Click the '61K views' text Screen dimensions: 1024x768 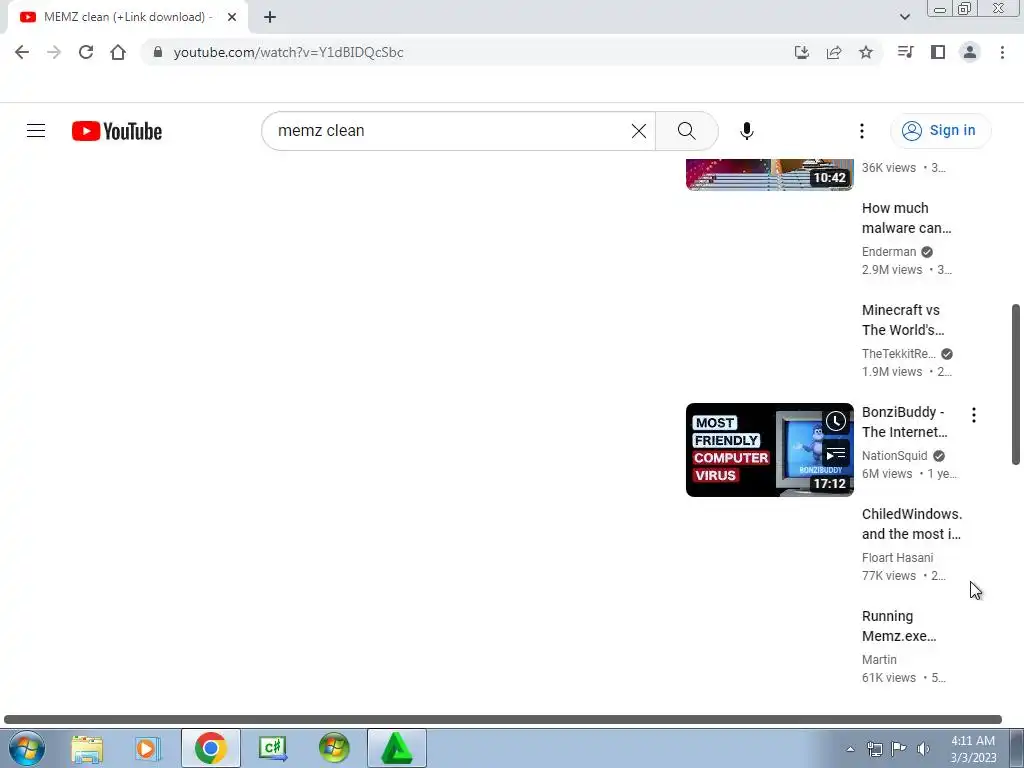889,678
